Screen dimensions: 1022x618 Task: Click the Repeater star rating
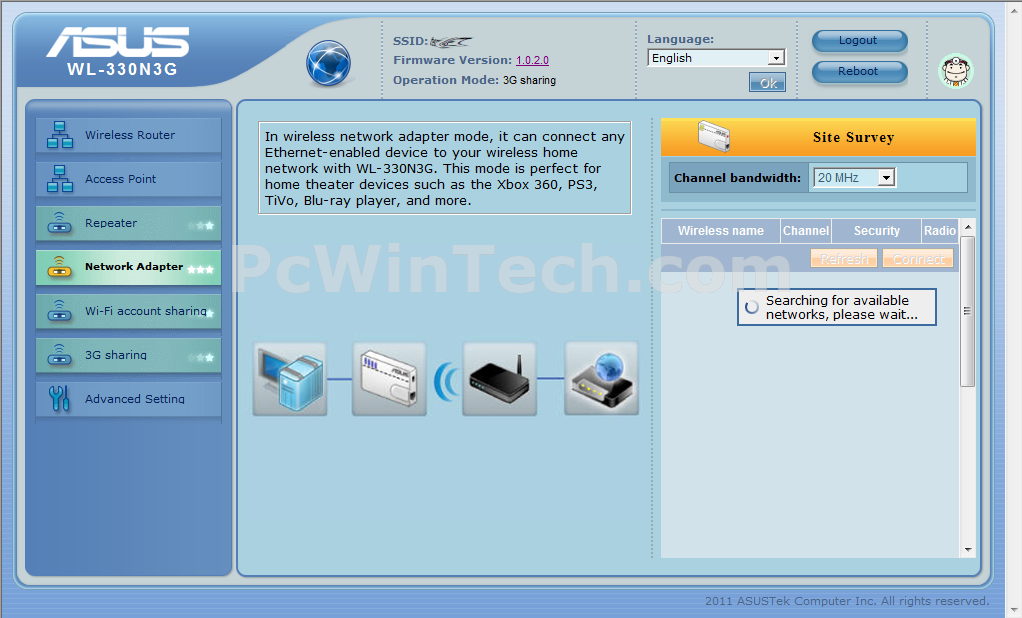pyautogui.click(x=202, y=226)
